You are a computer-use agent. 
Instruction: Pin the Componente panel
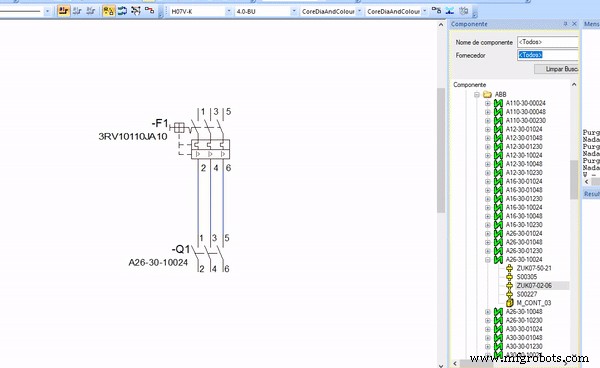pos(565,24)
